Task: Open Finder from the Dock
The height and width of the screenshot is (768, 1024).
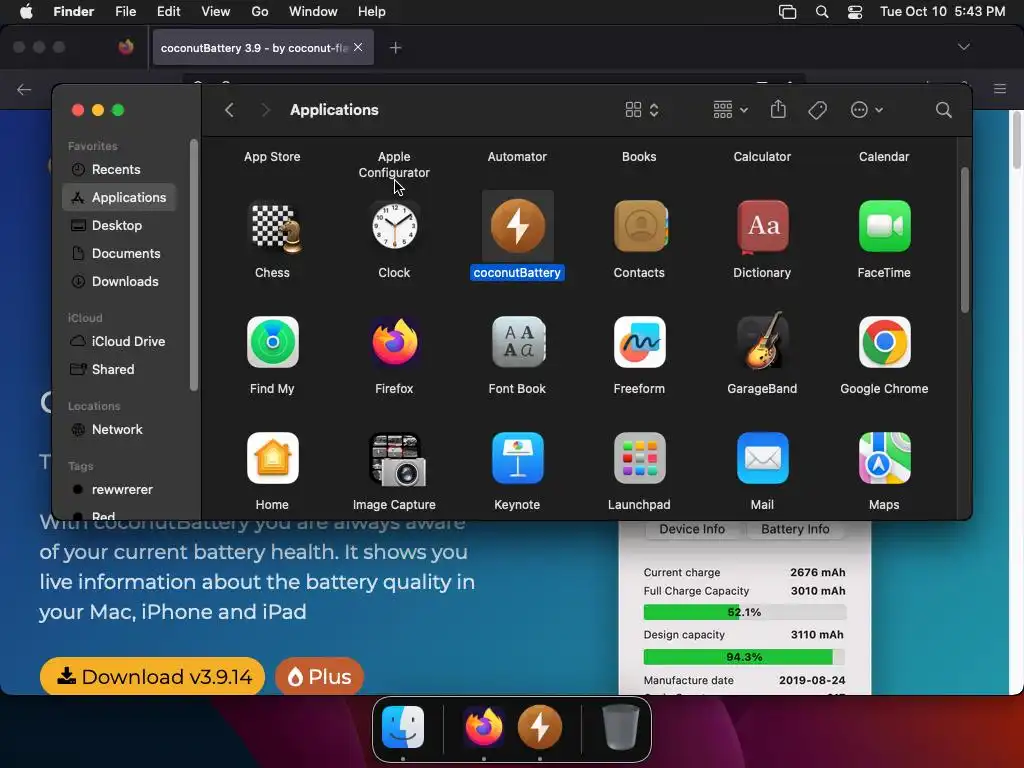Action: [403, 727]
